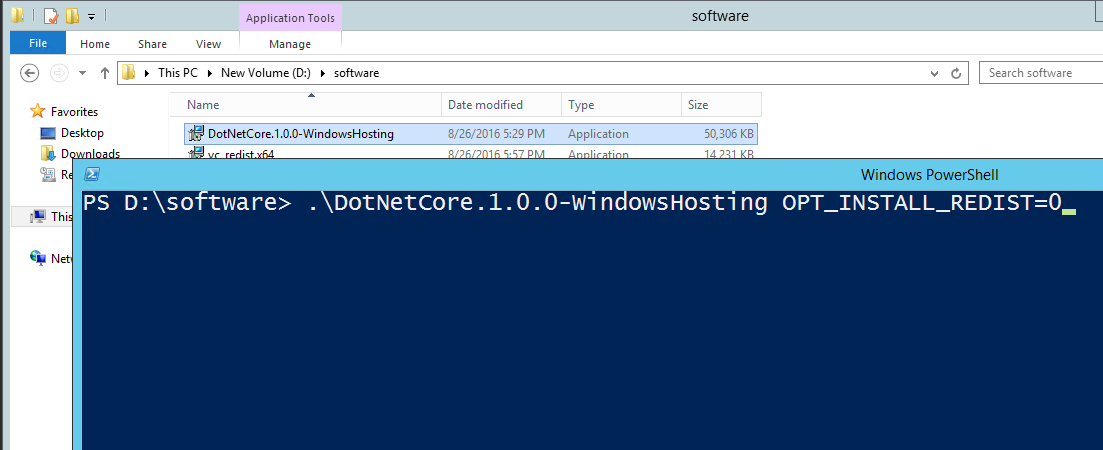The height and width of the screenshot is (450, 1103).
Task: Open address bar history dropdown
Action: [934, 73]
